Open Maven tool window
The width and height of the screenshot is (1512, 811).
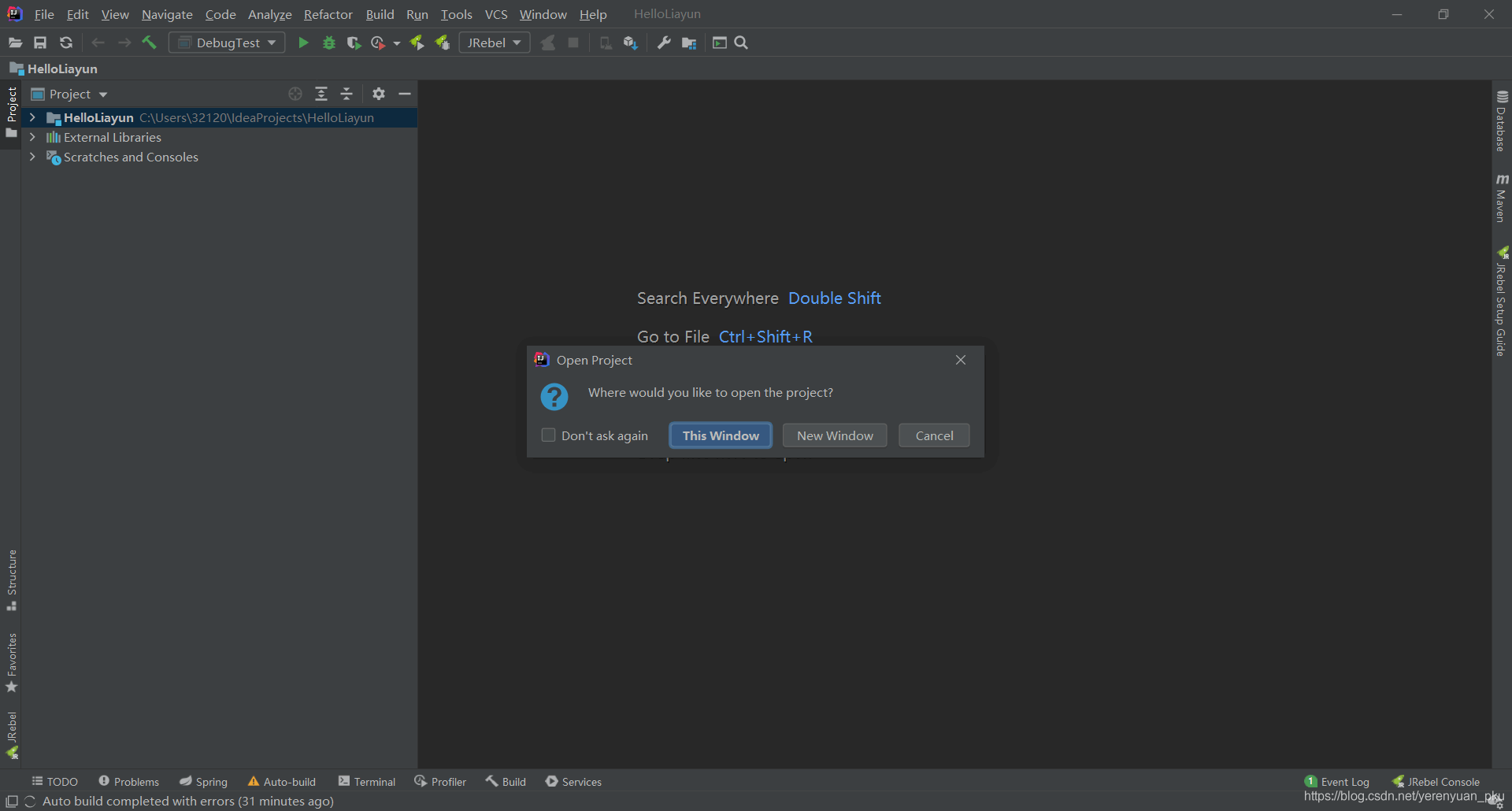click(1502, 198)
